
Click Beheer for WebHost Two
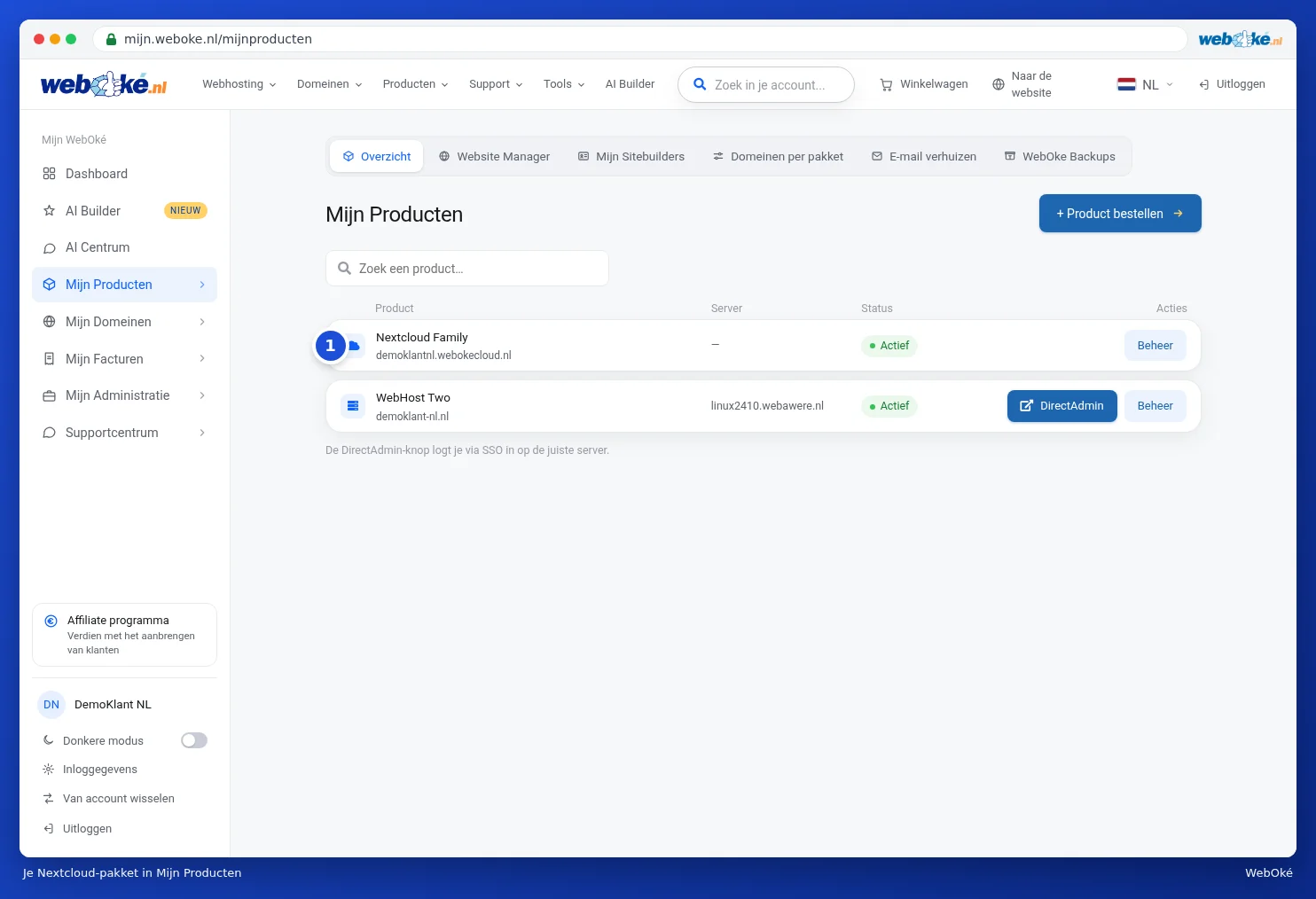click(x=1155, y=406)
